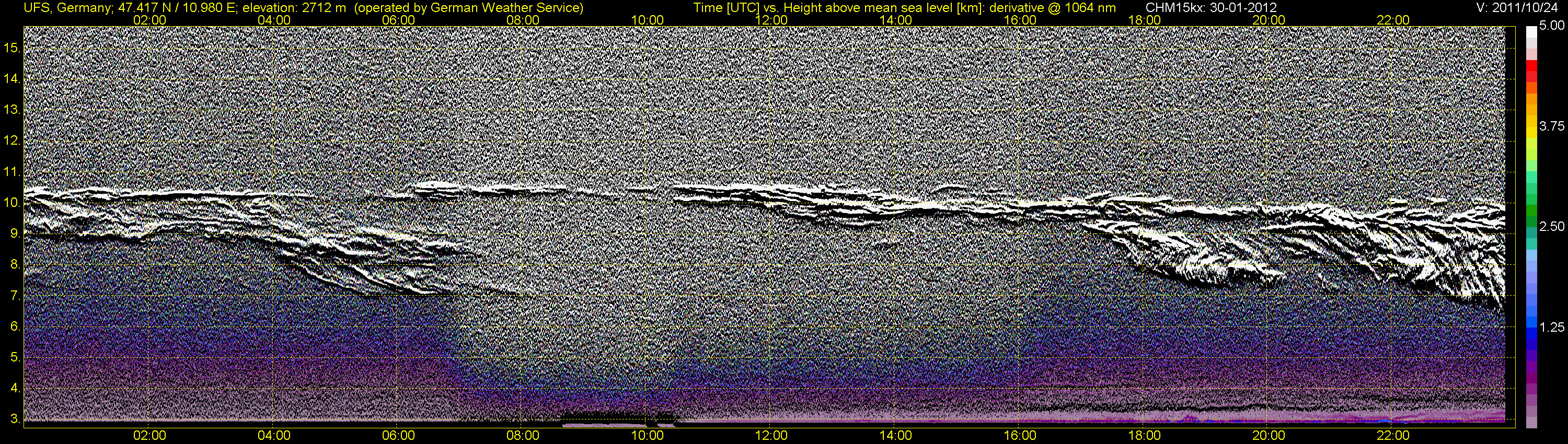Image resolution: width=1568 pixels, height=444 pixels.
Task: Click the height axis label '12.'
Action: 12,141
